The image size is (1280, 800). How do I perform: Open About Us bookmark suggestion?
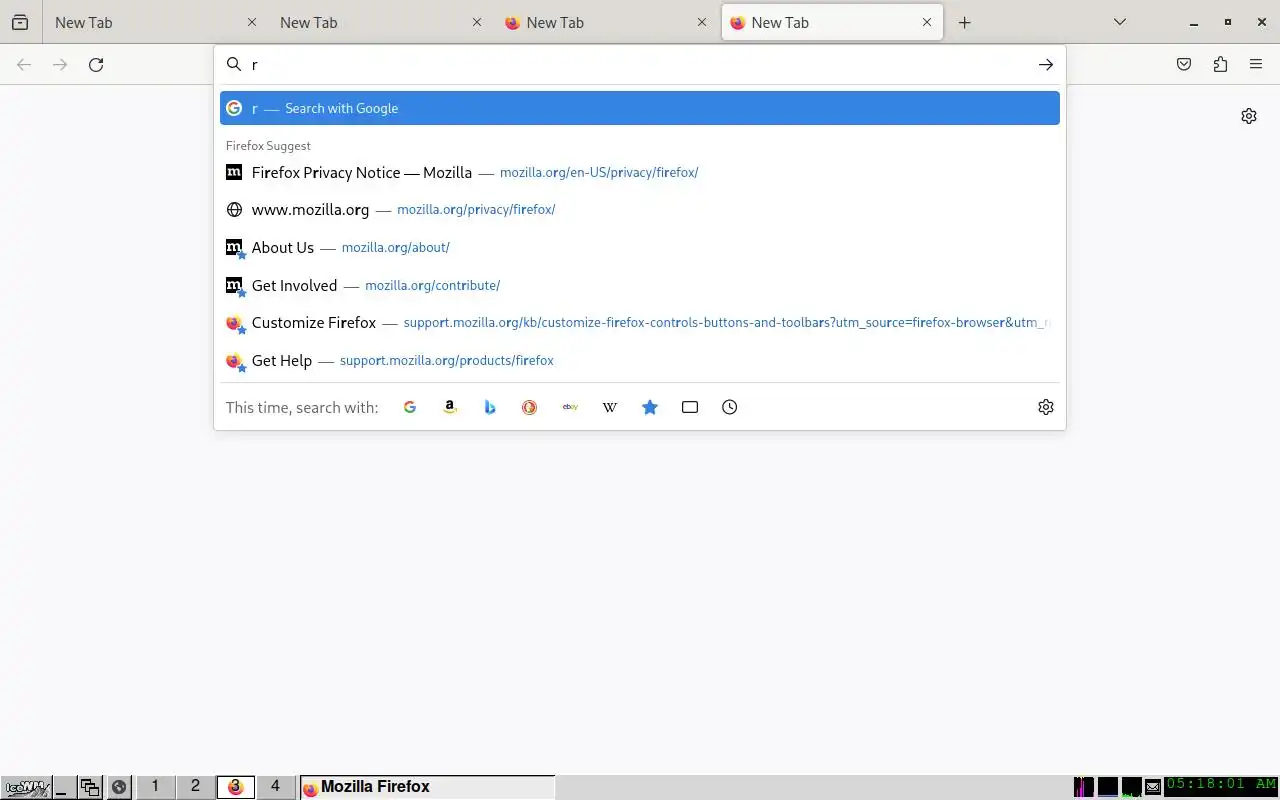[640, 247]
